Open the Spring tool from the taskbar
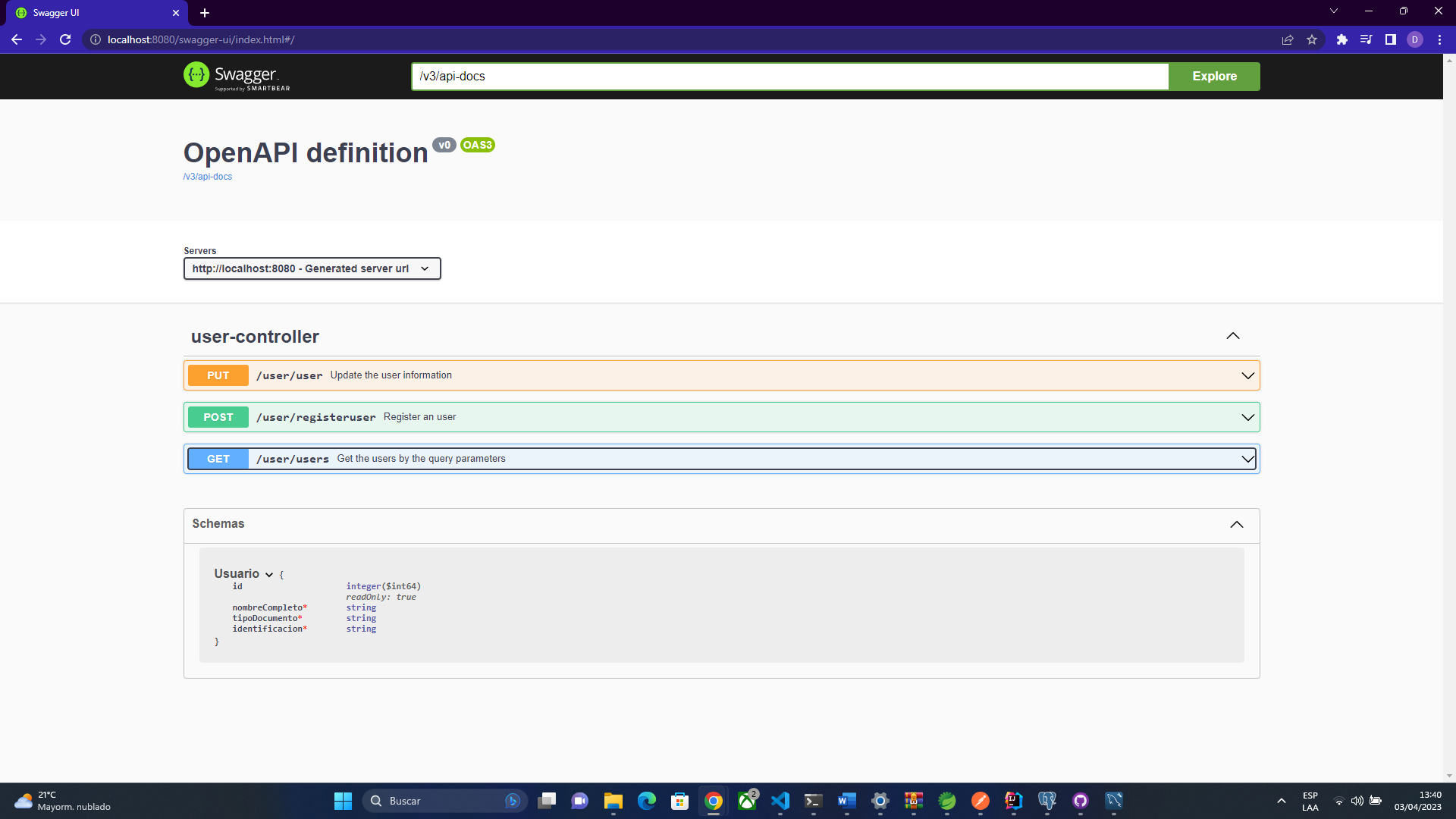Image resolution: width=1456 pixels, height=819 pixels. 947,801
